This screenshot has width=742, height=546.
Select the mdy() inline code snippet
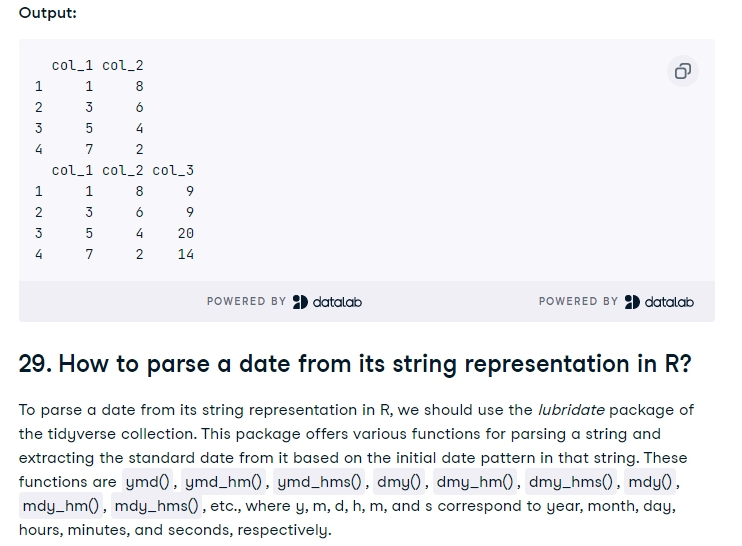pos(650,482)
